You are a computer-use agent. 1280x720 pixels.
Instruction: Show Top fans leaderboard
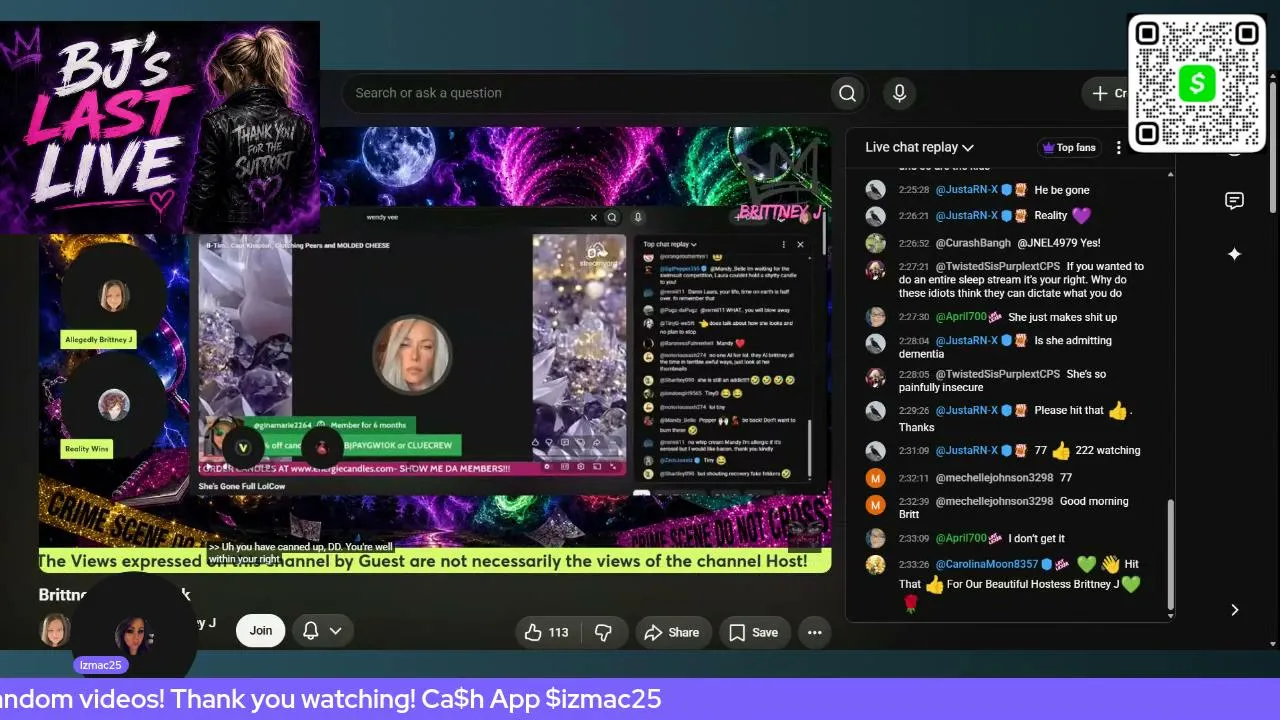(1069, 147)
